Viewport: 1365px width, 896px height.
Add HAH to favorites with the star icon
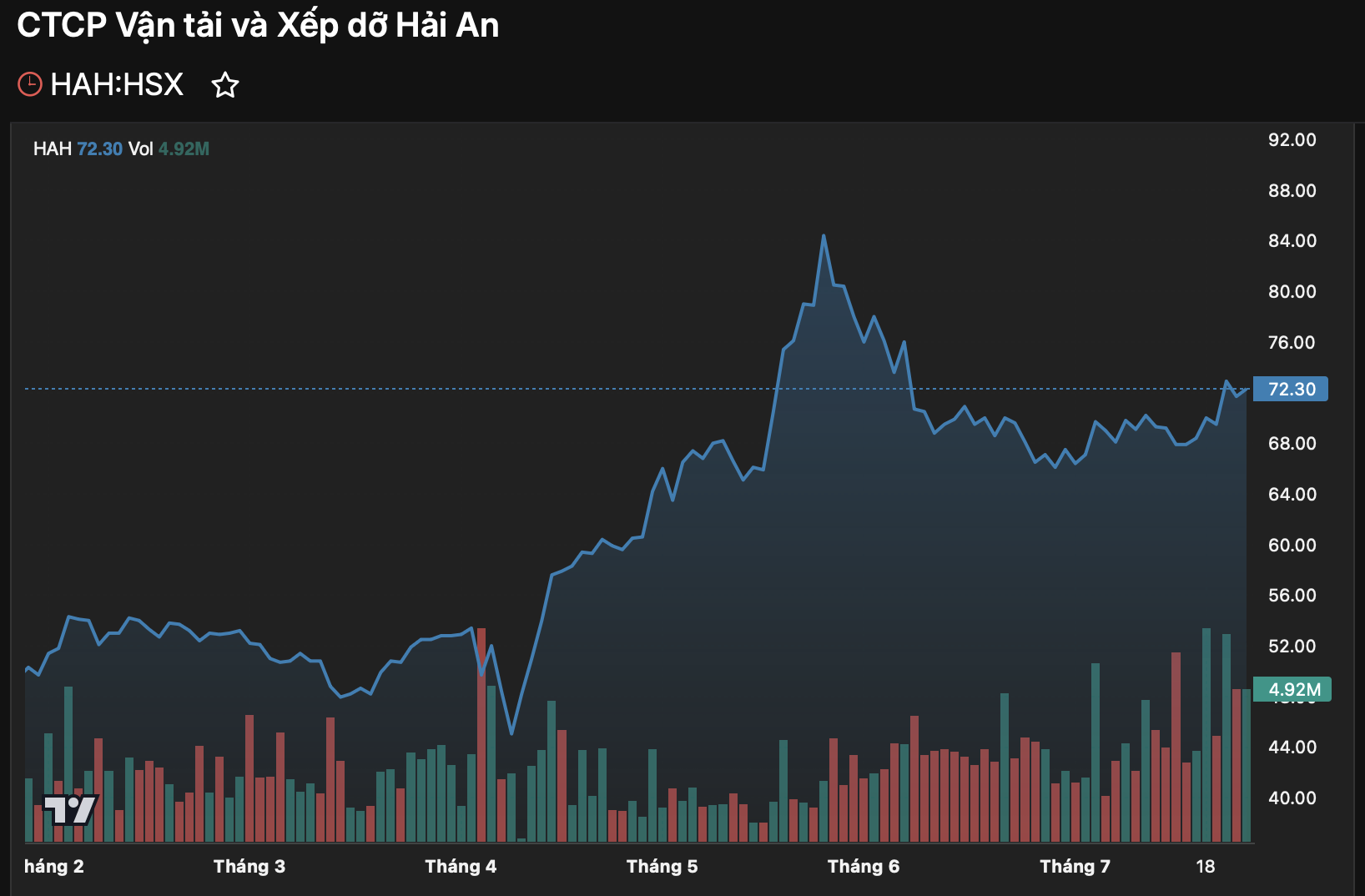click(x=225, y=85)
